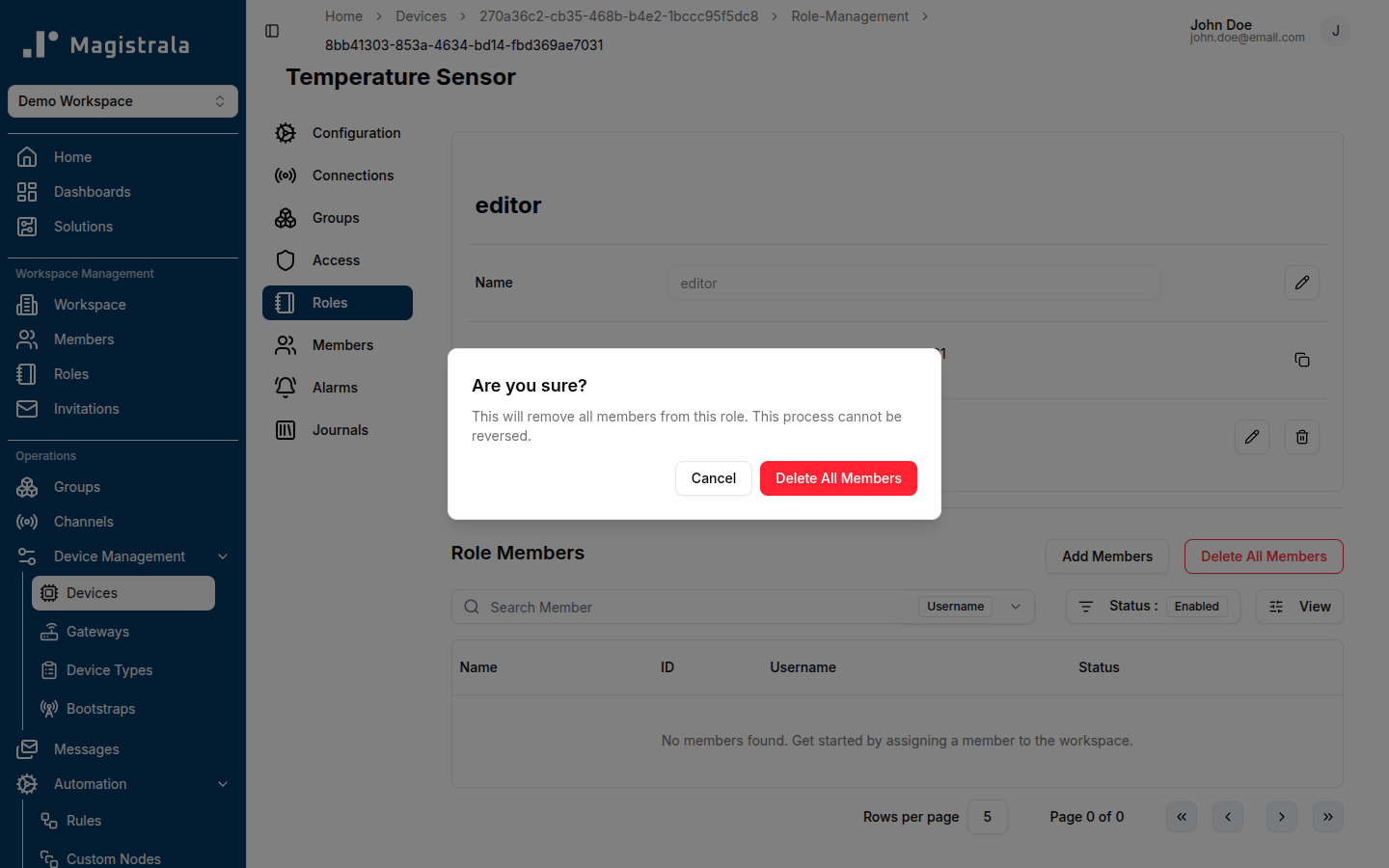Go to the last page arrow

pos(1328,817)
